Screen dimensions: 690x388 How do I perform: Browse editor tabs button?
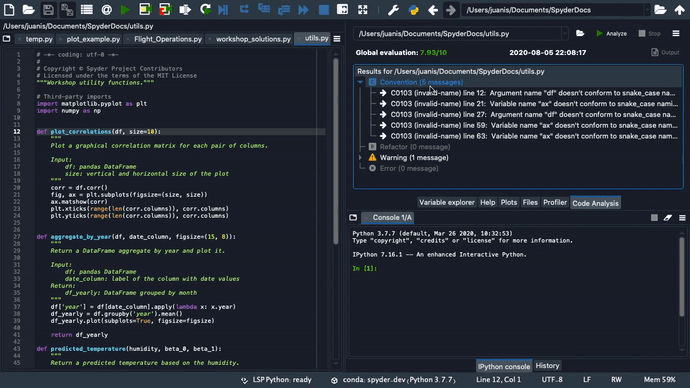(7, 39)
